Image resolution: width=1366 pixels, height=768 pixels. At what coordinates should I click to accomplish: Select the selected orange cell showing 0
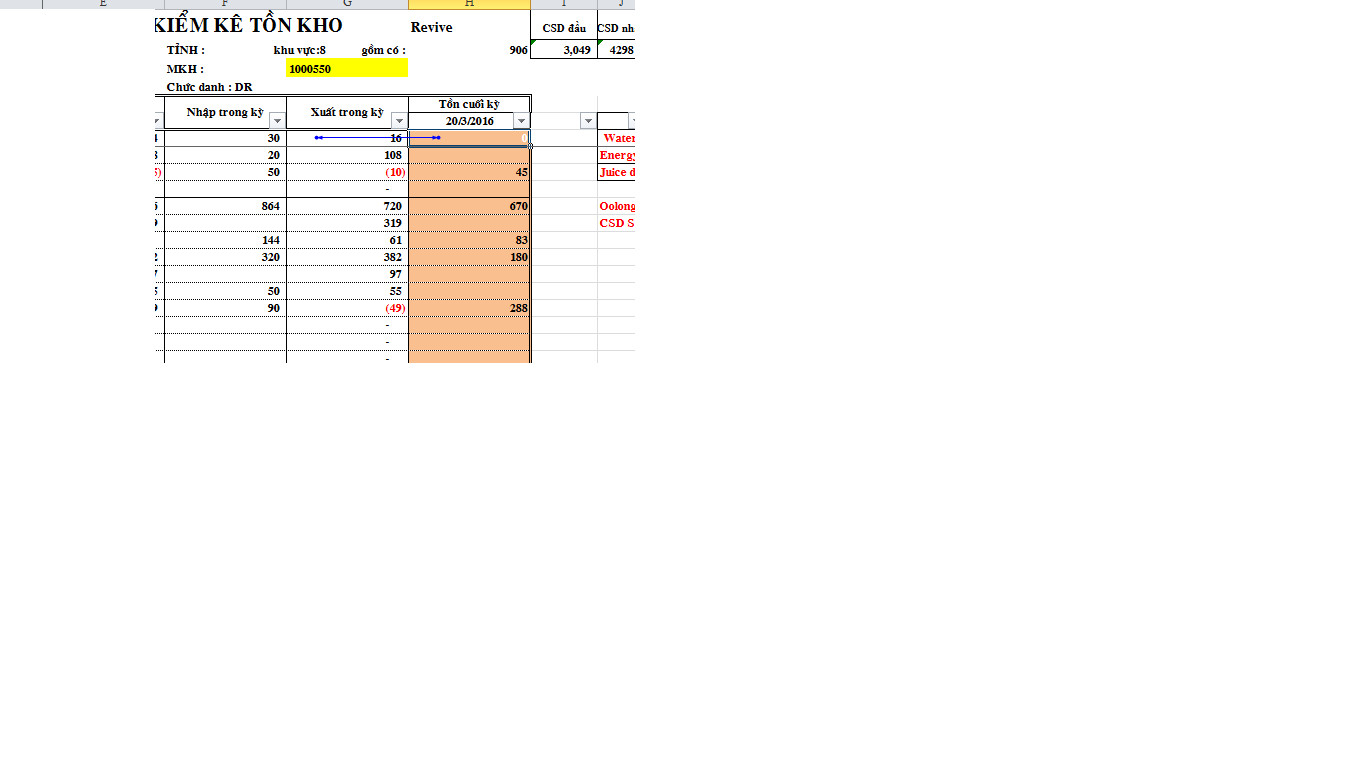(469, 138)
